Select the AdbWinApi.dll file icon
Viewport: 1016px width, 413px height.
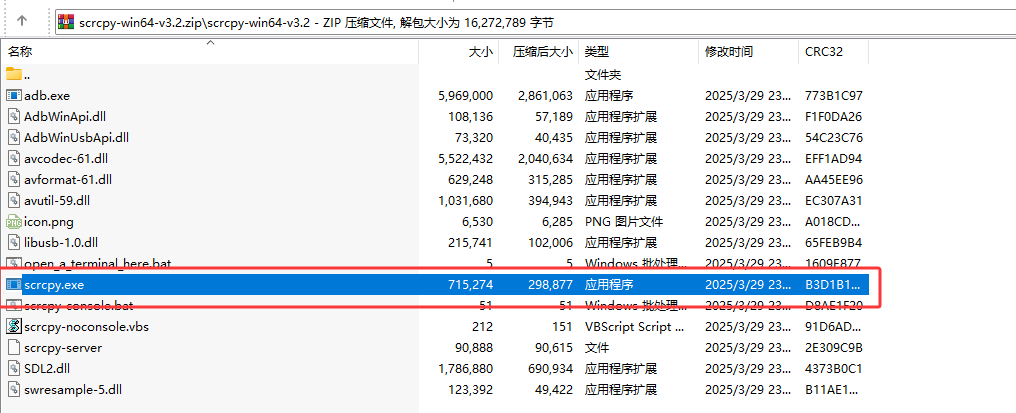tap(14, 117)
